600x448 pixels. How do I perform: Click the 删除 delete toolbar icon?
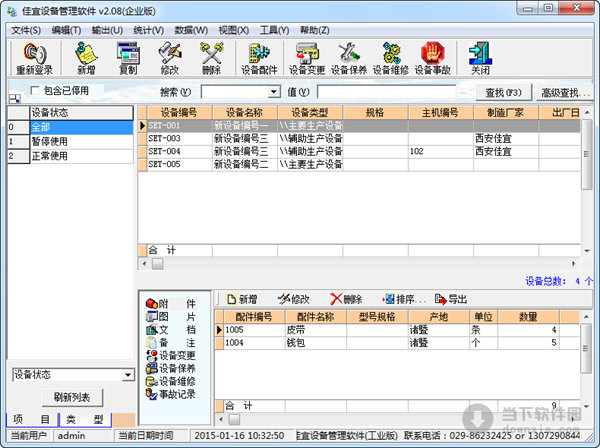tap(212, 58)
